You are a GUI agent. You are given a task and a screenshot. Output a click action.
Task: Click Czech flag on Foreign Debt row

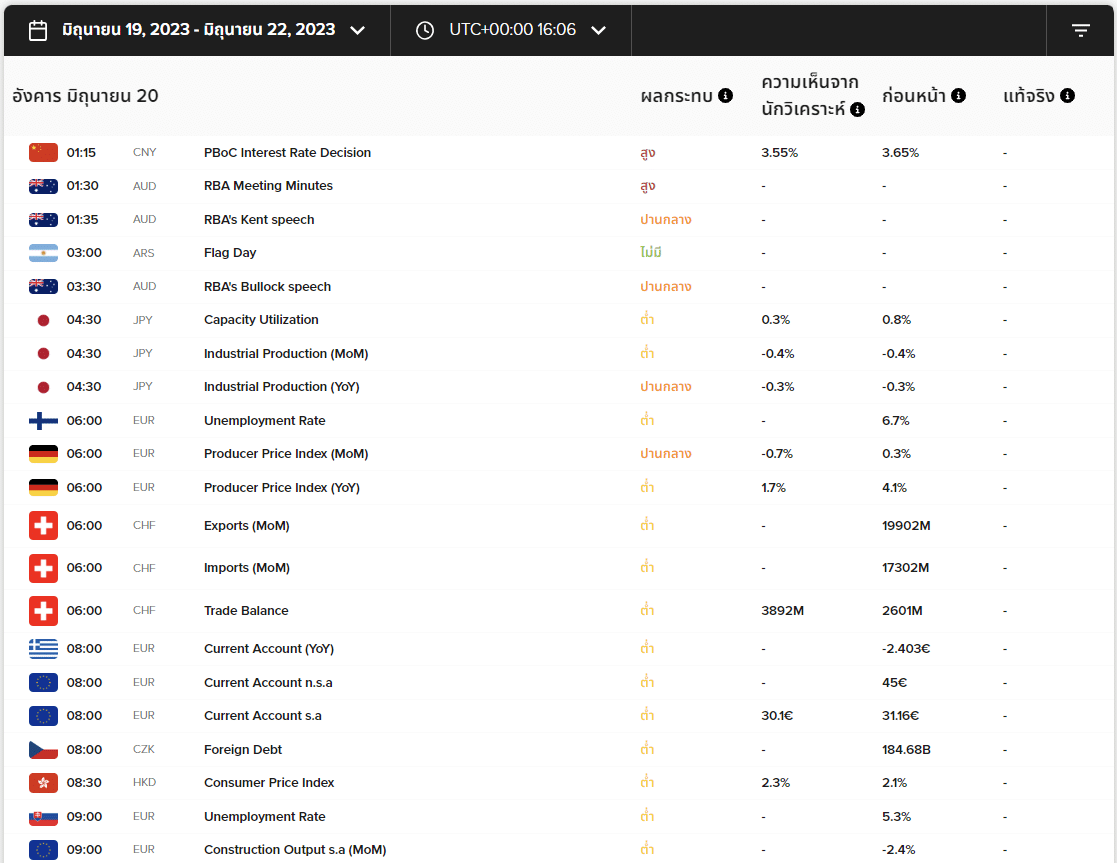[43, 750]
